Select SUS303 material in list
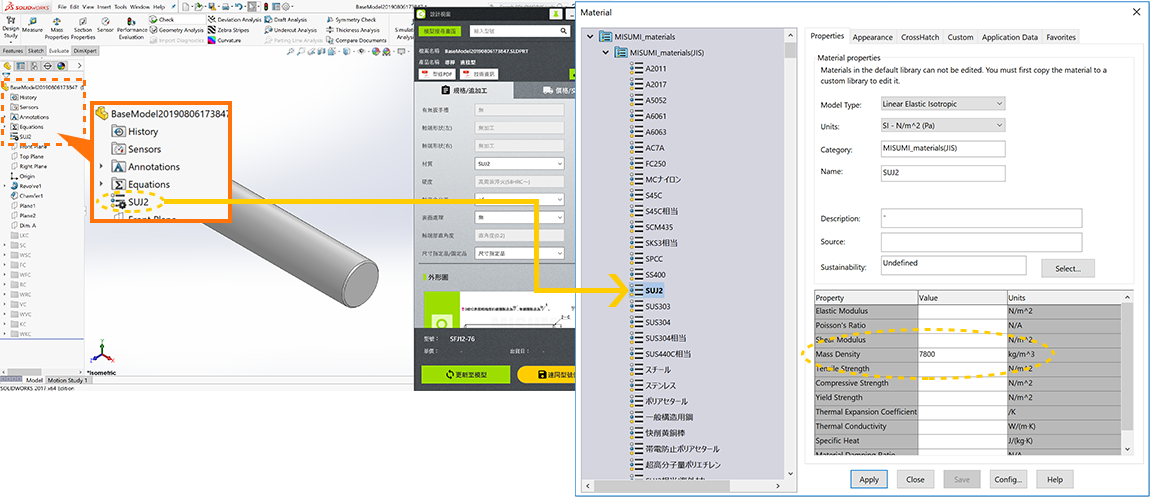The image size is (1150, 497). click(657, 306)
